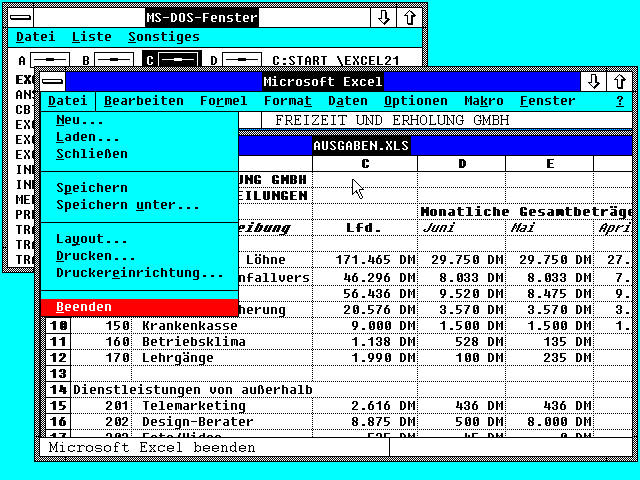Click the Lfd. heading cell
640x480 pixels.
[365, 227]
